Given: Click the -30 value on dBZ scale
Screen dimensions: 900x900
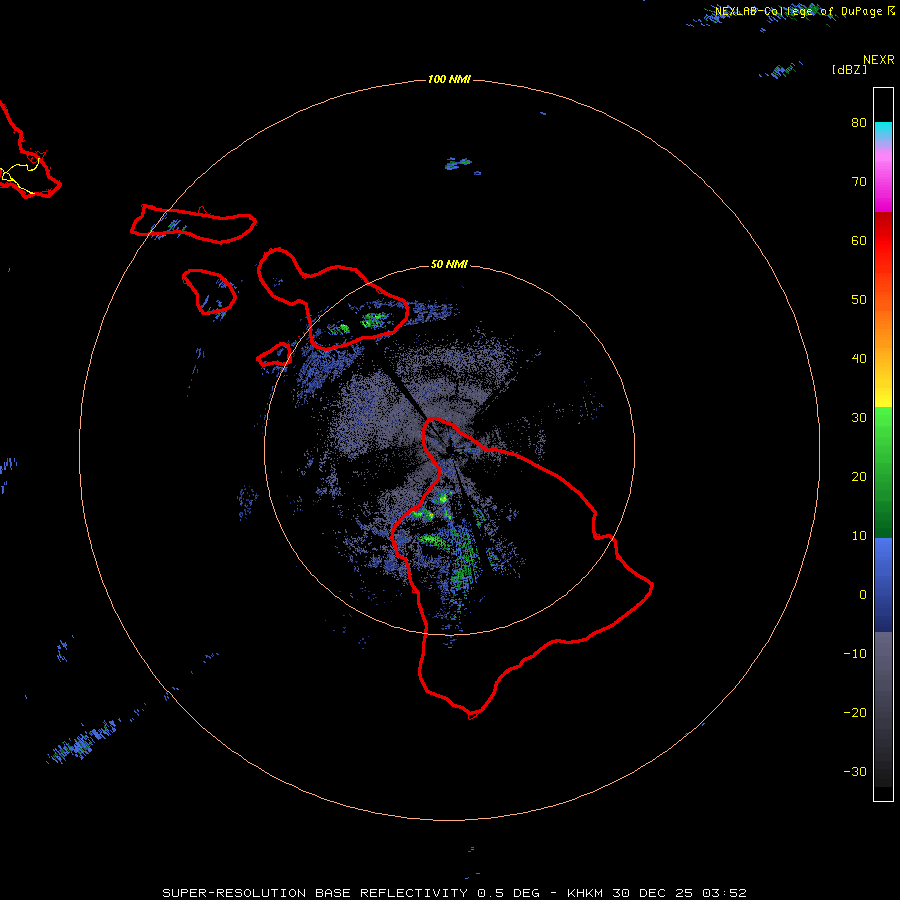Looking at the screenshot, I should 855,772.
